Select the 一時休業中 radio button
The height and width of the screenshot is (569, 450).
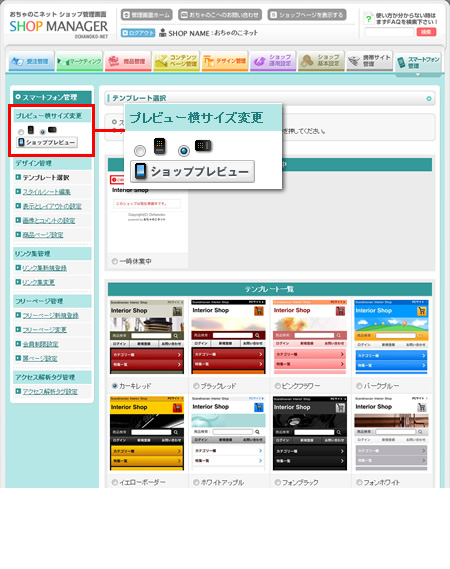pos(115,261)
